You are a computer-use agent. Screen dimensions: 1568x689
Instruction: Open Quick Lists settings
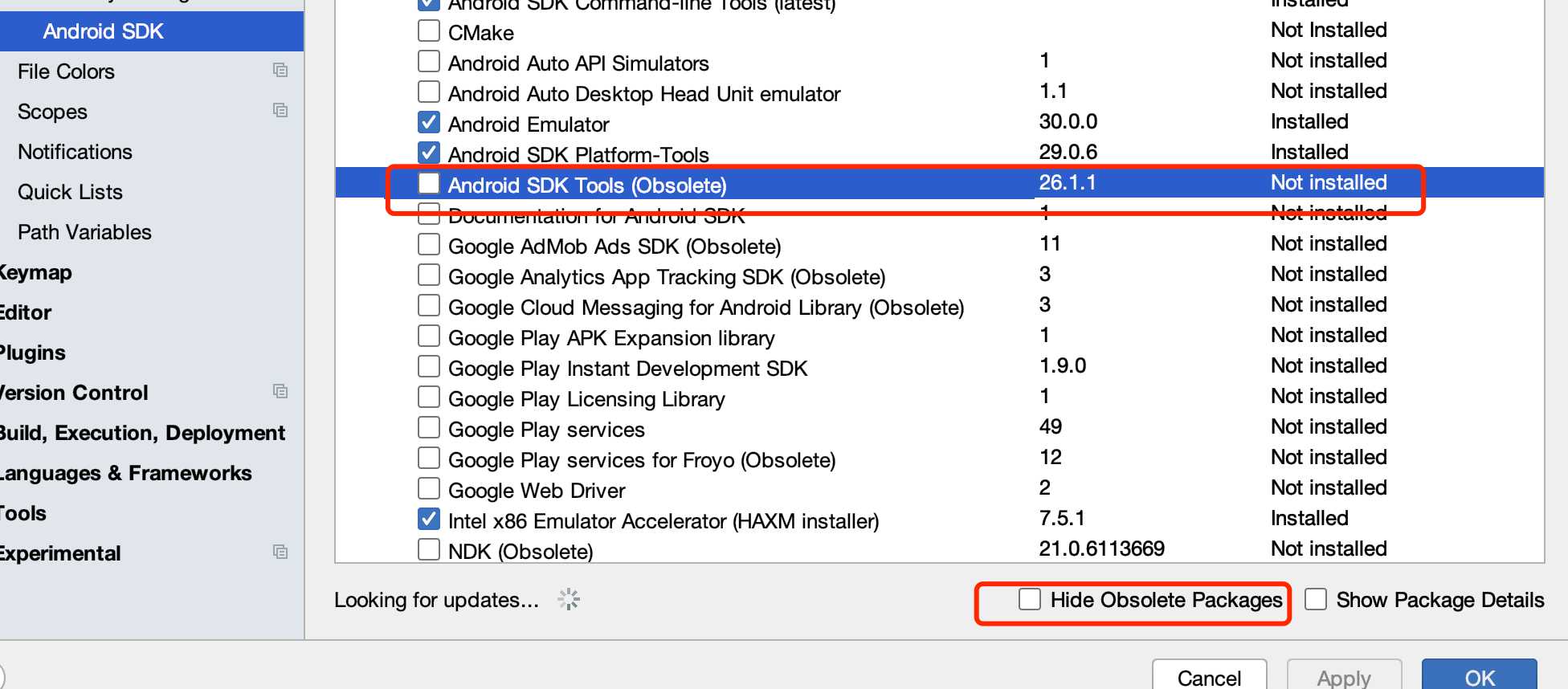coord(70,192)
